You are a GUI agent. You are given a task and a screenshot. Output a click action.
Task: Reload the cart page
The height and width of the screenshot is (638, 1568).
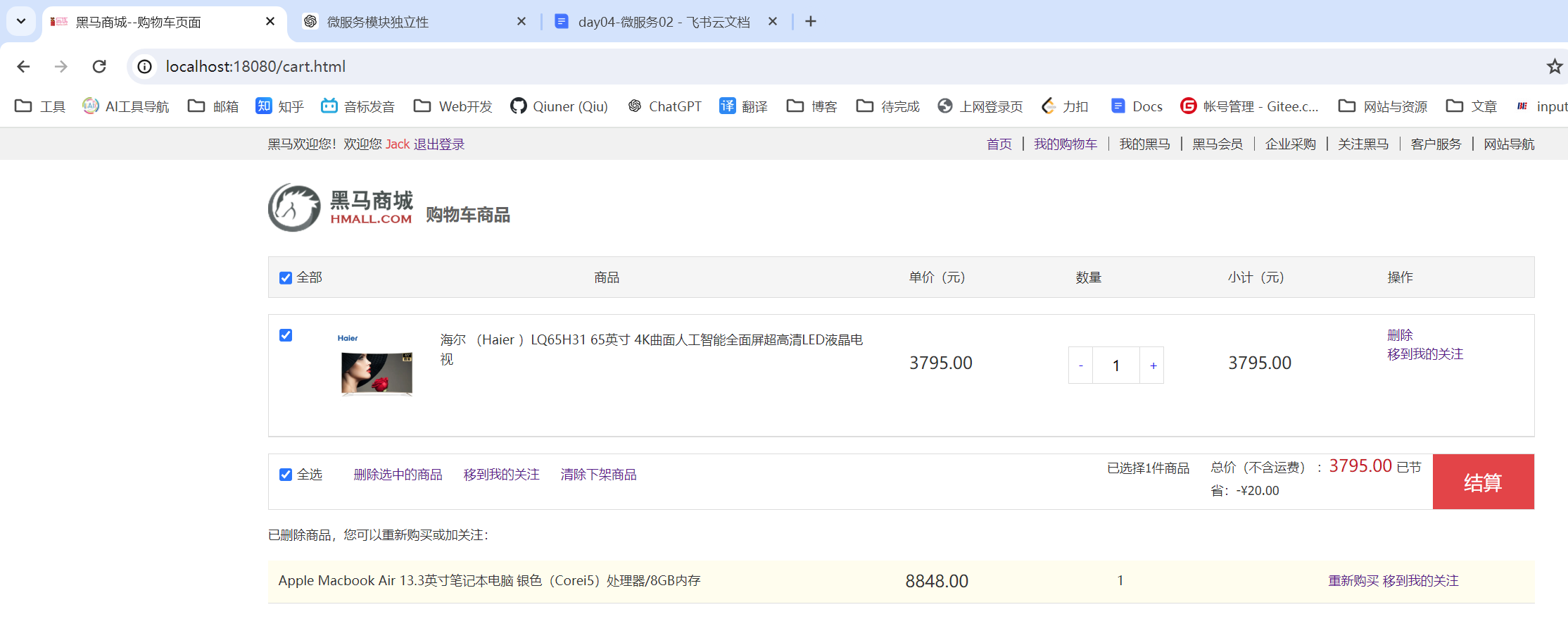99,66
